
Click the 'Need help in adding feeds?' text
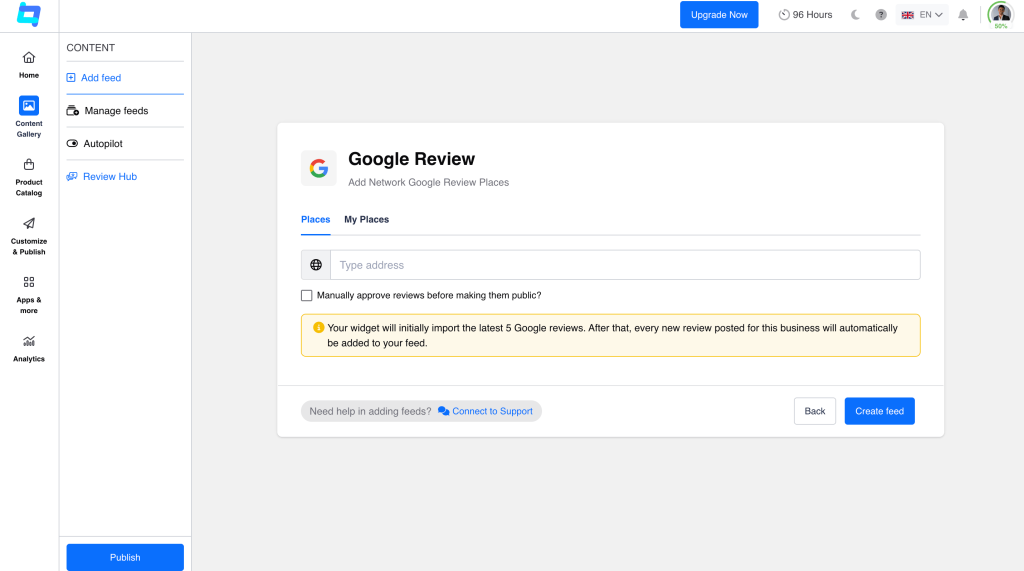(x=370, y=411)
